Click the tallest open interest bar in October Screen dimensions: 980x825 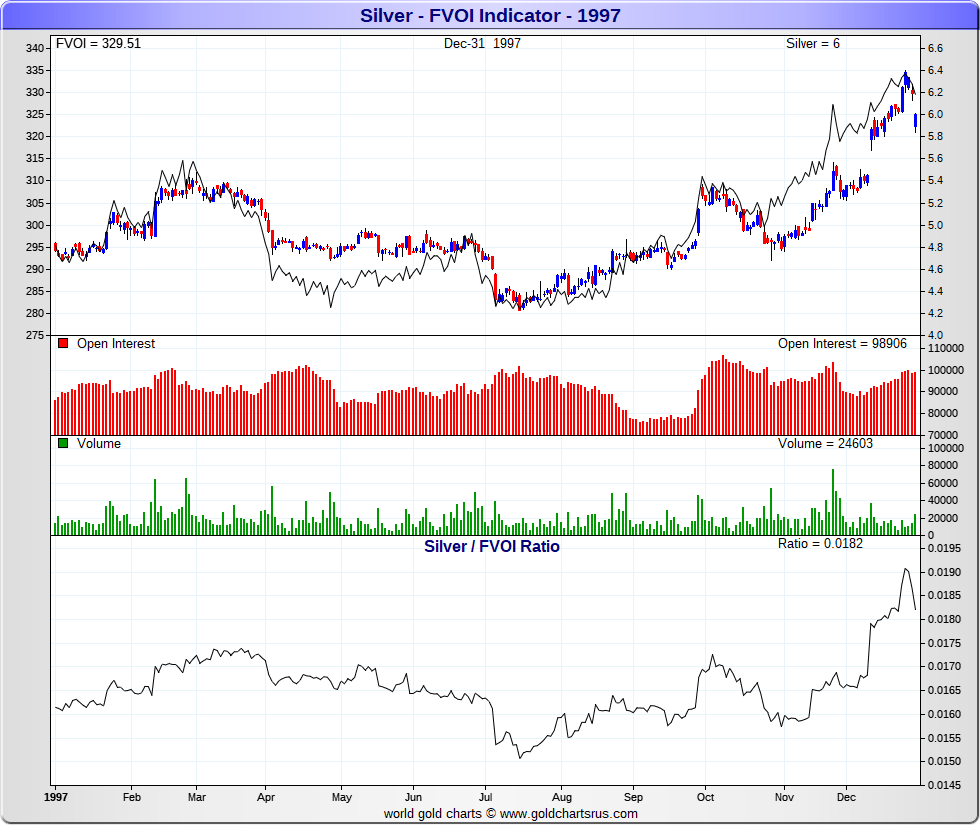point(723,395)
